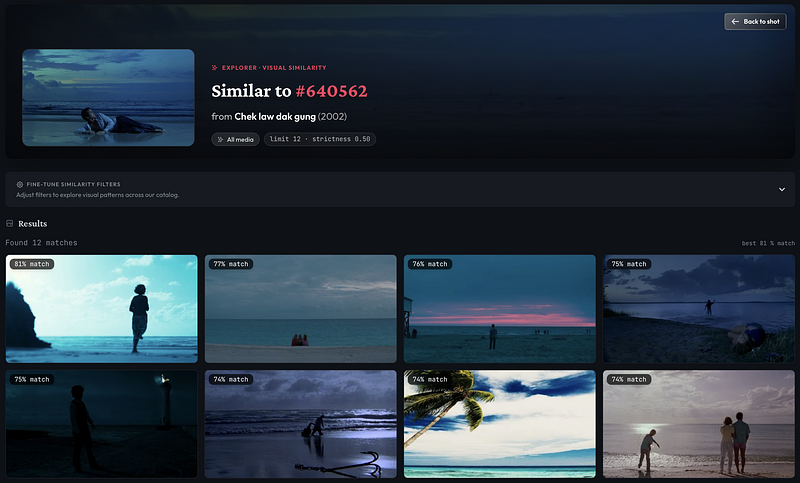The image size is (800, 483).
Task: Open the 74% match anchor on shore thumbnail
Action: [x=301, y=424]
